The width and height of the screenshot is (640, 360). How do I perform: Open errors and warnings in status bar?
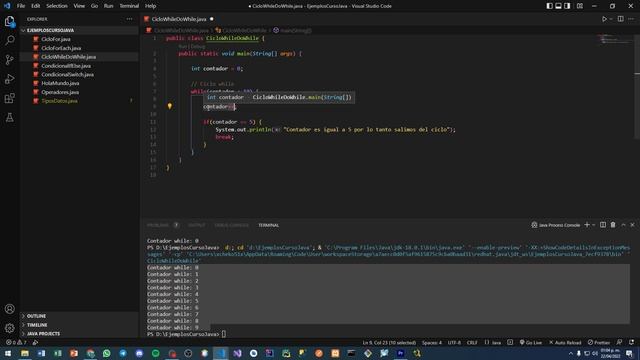point(16,342)
